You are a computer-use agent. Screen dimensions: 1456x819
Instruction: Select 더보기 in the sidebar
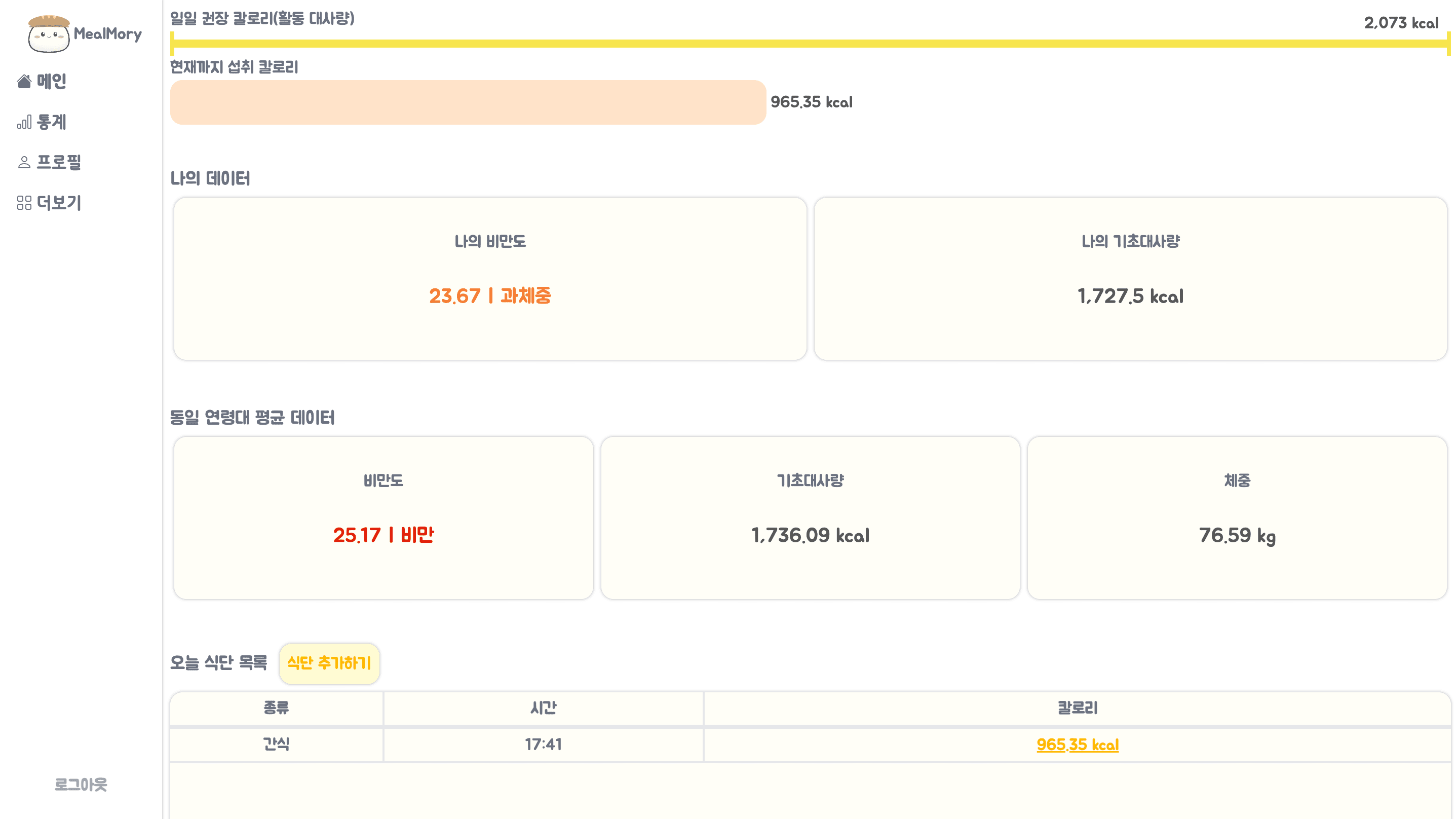point(59,203)
